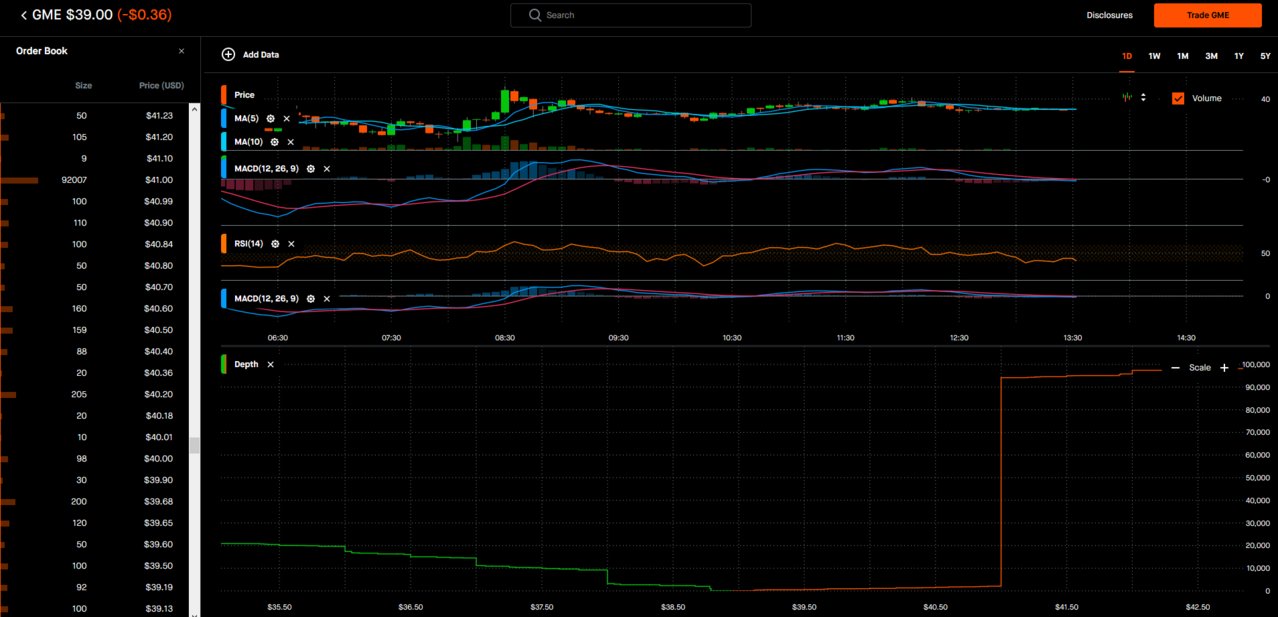
Task: Click the Price (USD) column header
Action: point(161,85)
